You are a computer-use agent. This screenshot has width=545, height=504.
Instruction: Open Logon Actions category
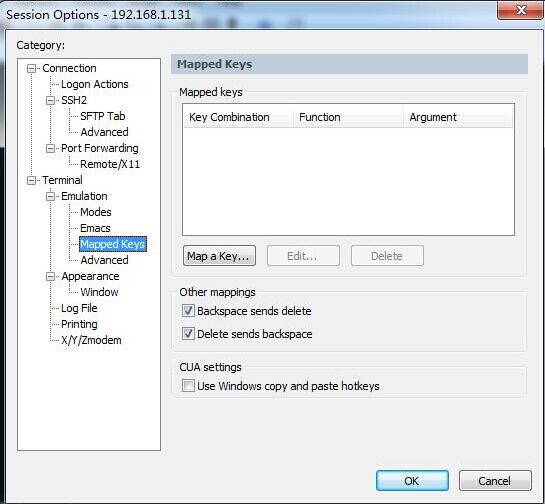tap(95, 84)
